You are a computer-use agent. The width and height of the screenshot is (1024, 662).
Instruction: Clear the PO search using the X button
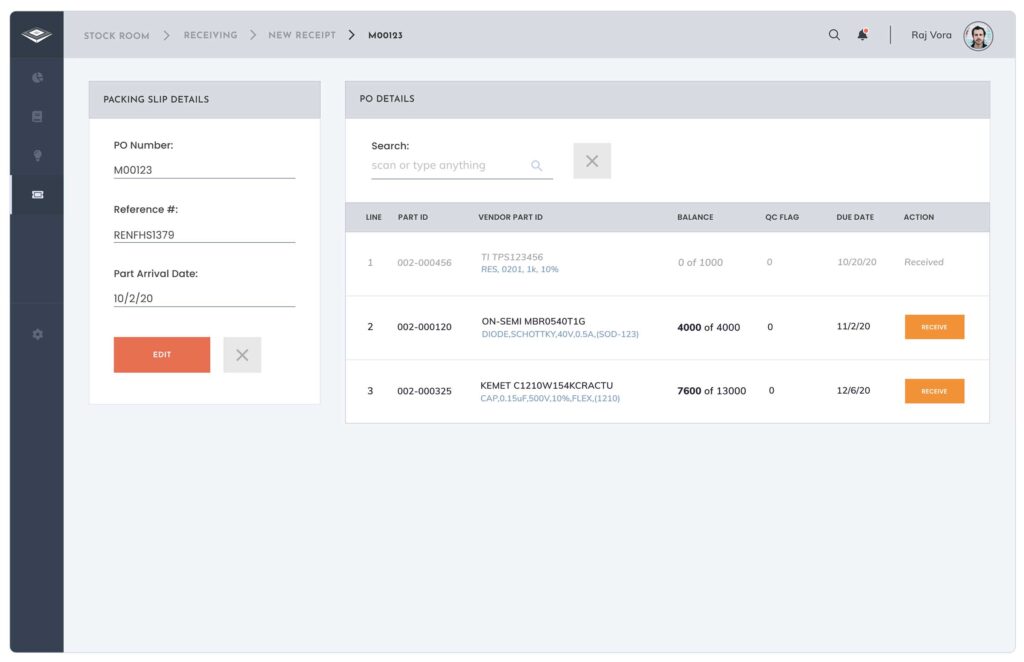click(591, 160)
